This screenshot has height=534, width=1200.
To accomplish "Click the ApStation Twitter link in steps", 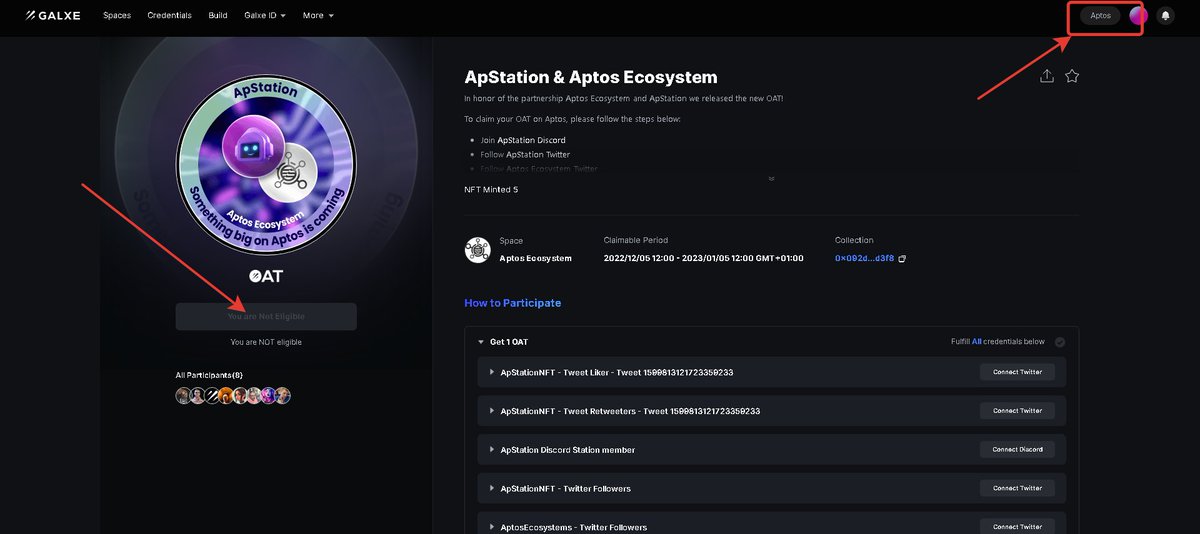I will (x=538, y=154).
